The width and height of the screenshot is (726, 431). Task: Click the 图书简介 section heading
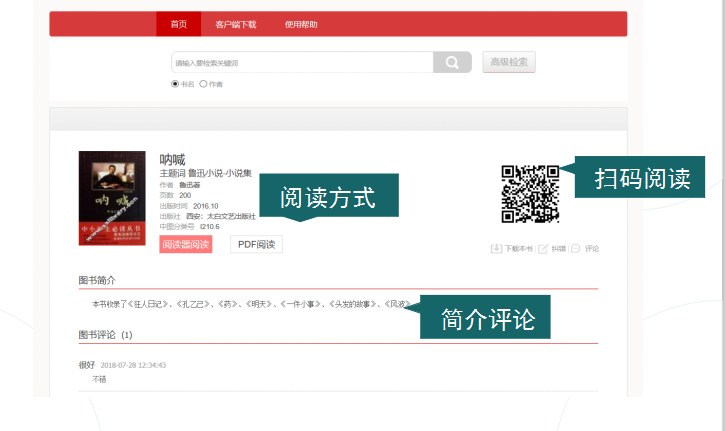pos(98,280)
